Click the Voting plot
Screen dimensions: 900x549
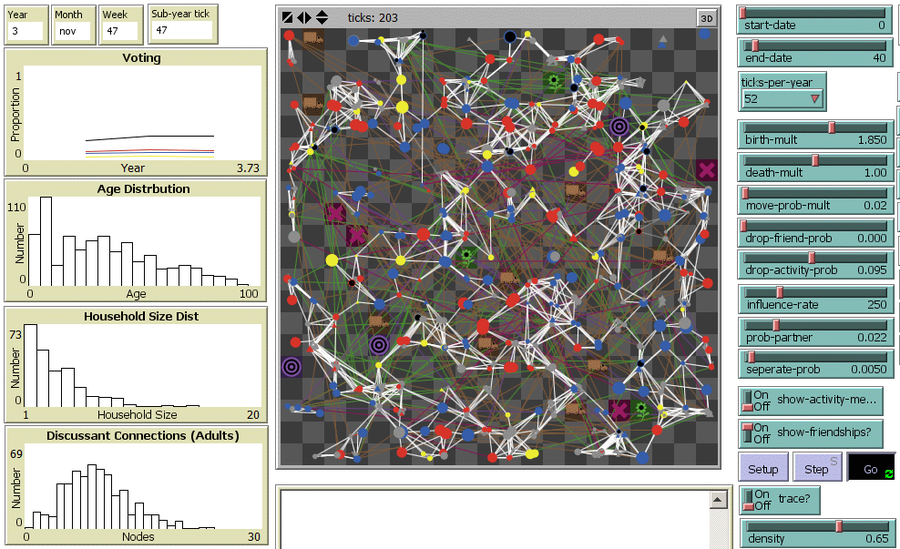click(x=136, y=113)
